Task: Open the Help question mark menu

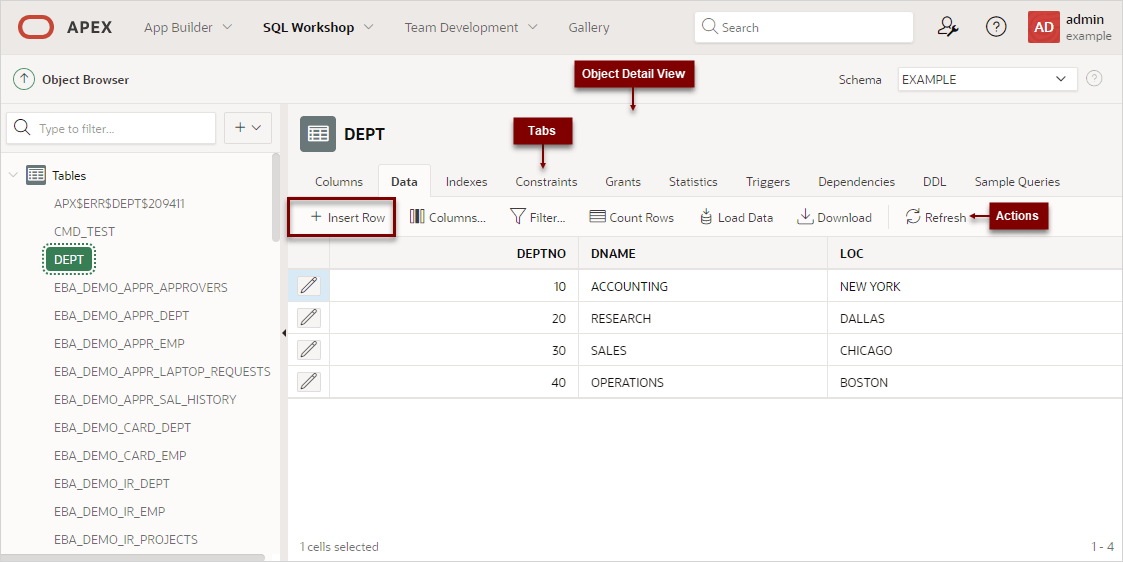Action: coord(996,27)
